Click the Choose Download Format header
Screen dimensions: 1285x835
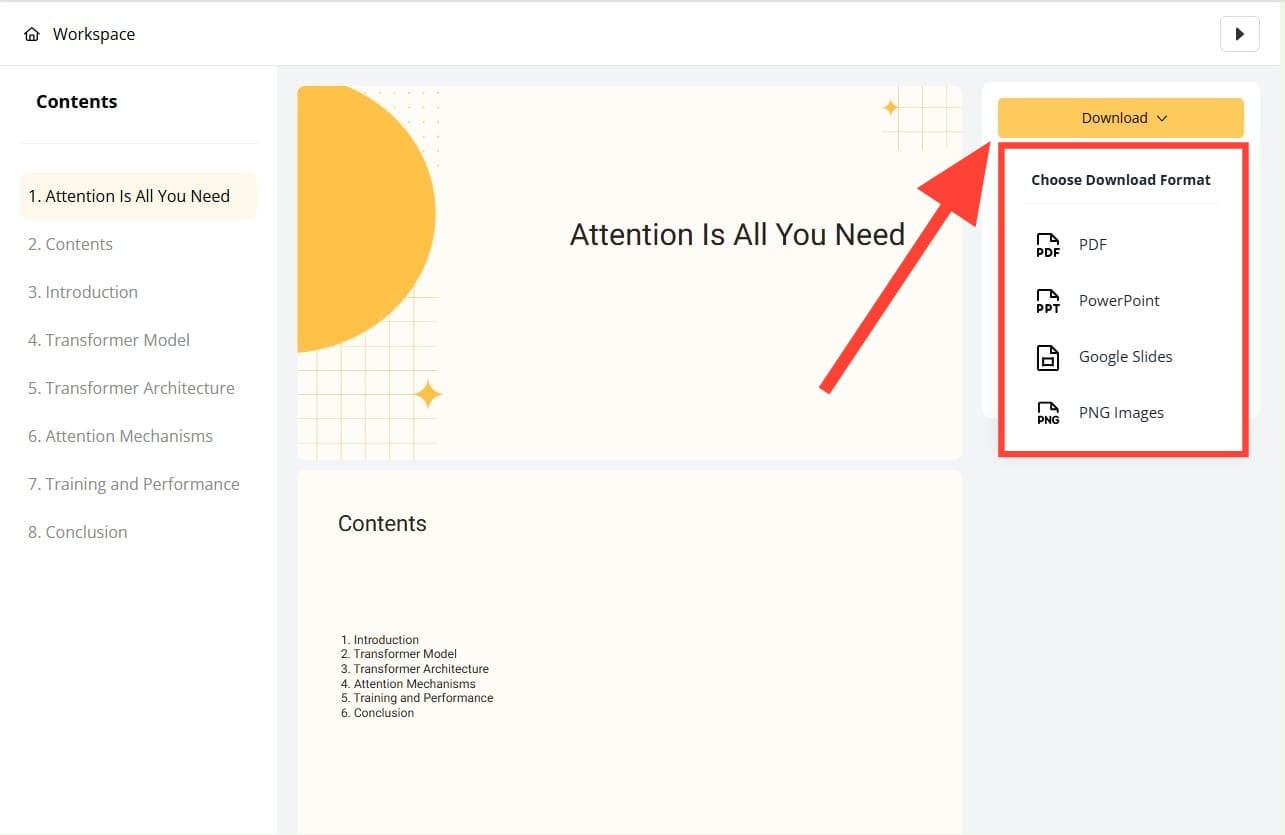(x=1121, y=180)
